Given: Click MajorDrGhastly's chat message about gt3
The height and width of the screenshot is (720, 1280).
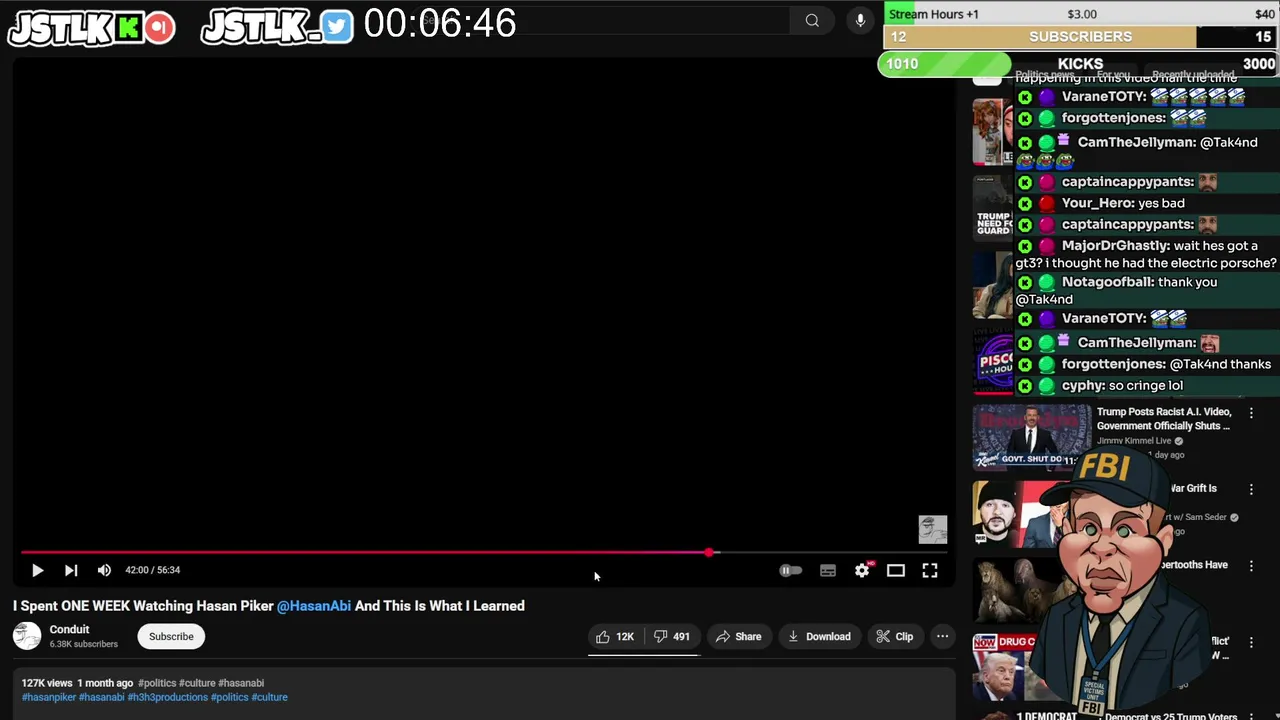Looking at the screenshot, I should pos(1146,254).
